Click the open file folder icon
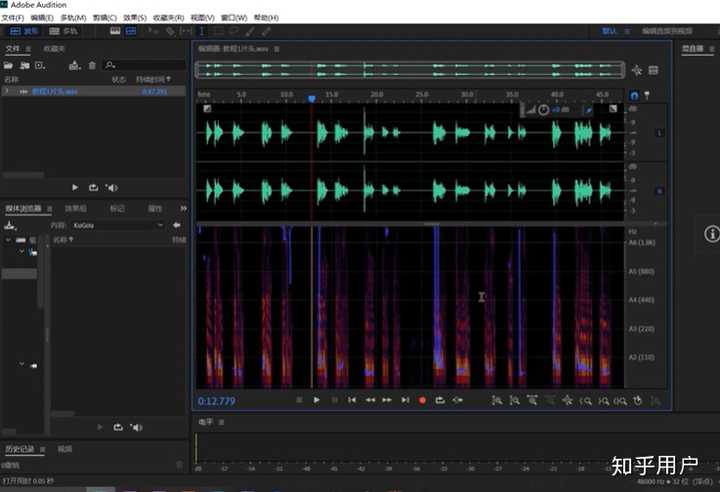 click(10, 65)
